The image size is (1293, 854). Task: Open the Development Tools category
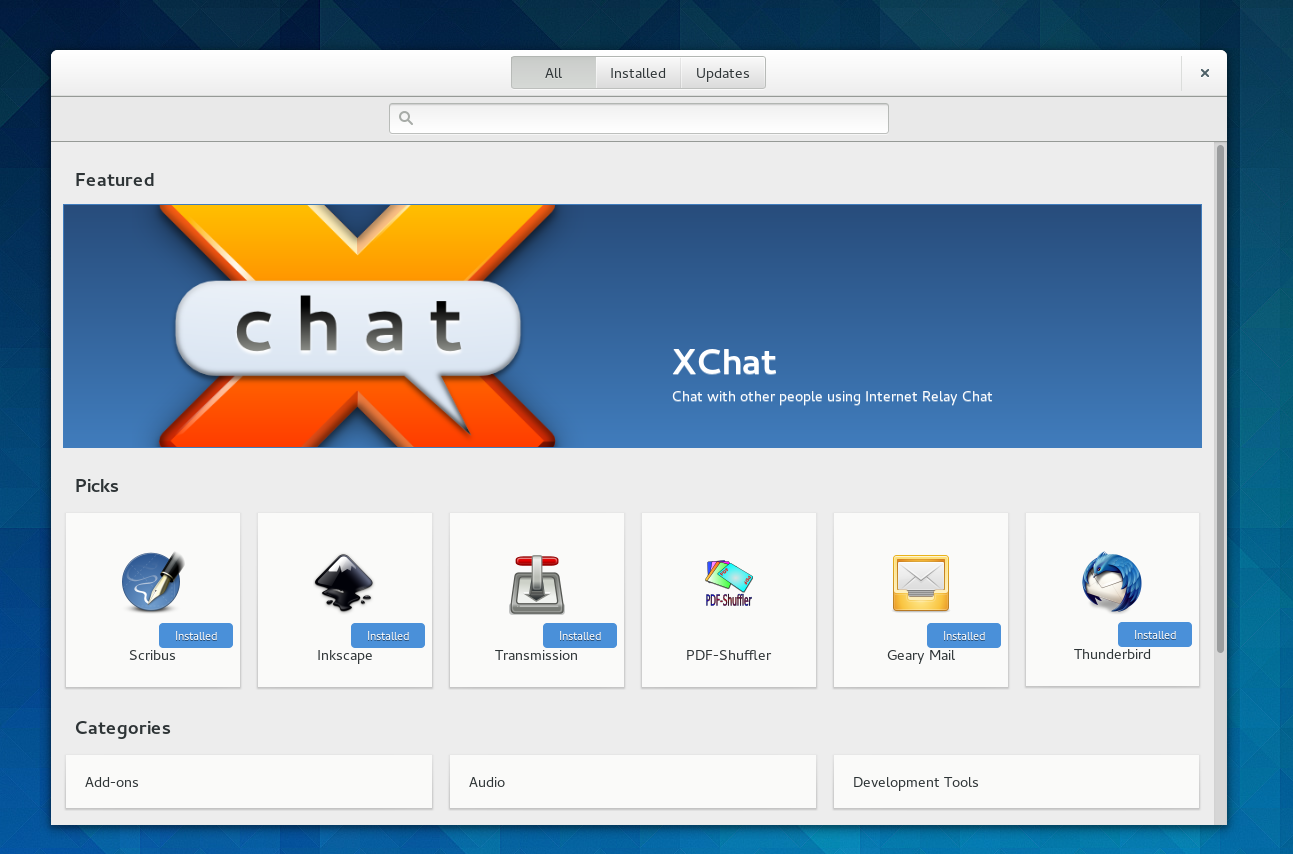1016,782
